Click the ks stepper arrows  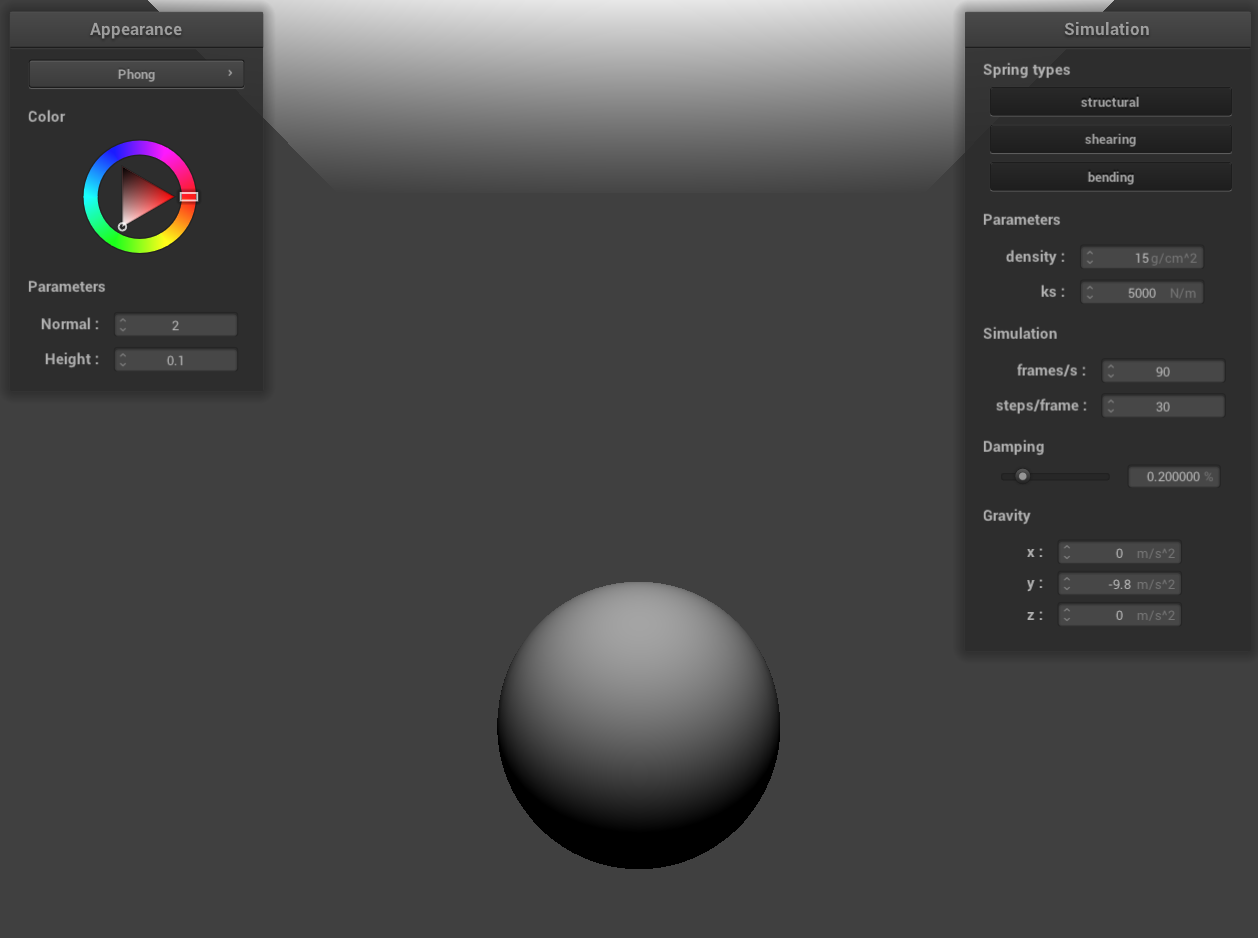[x=1089, y=293]
